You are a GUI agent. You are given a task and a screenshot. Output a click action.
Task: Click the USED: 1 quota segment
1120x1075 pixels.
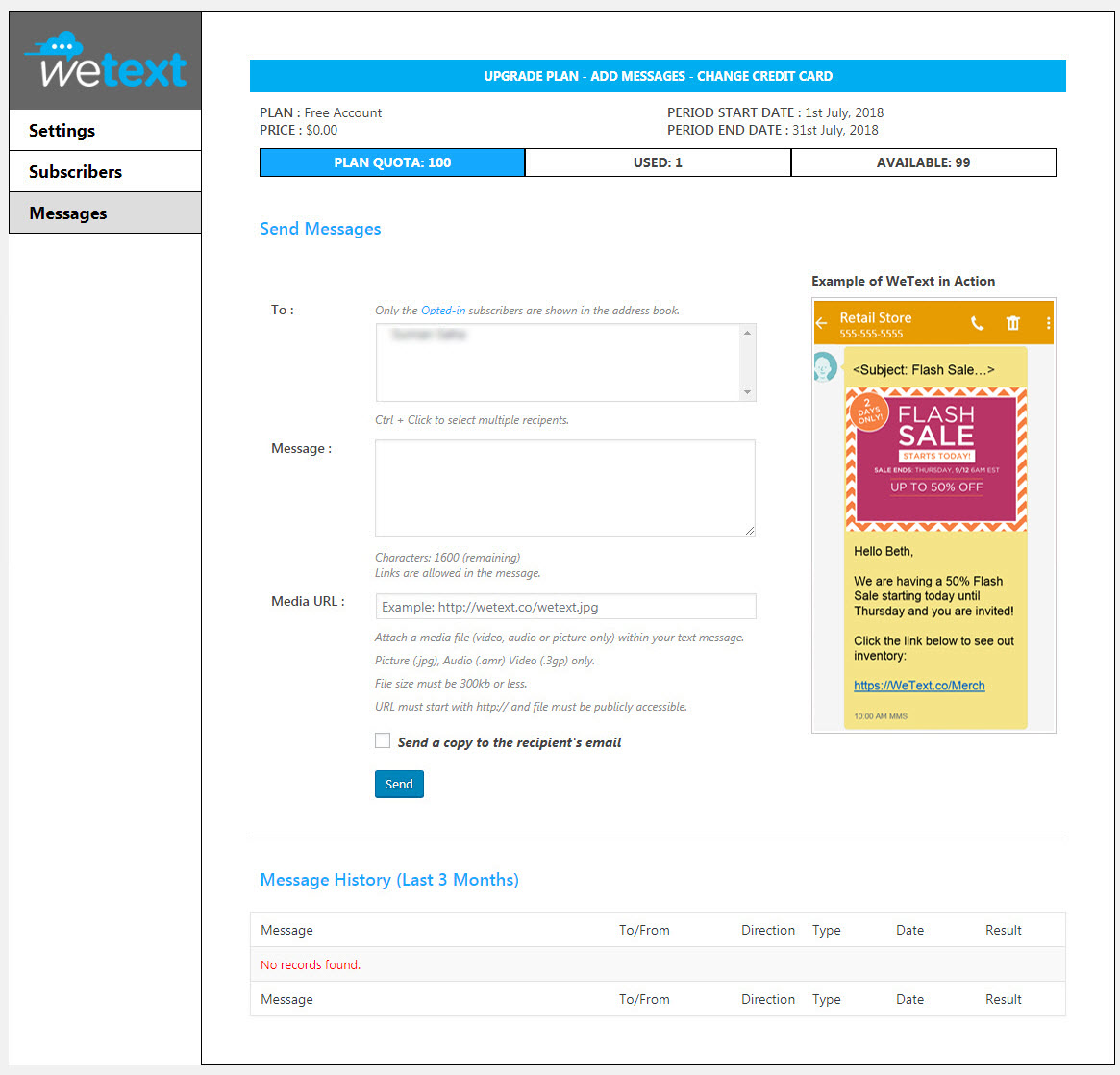[658, 162]
